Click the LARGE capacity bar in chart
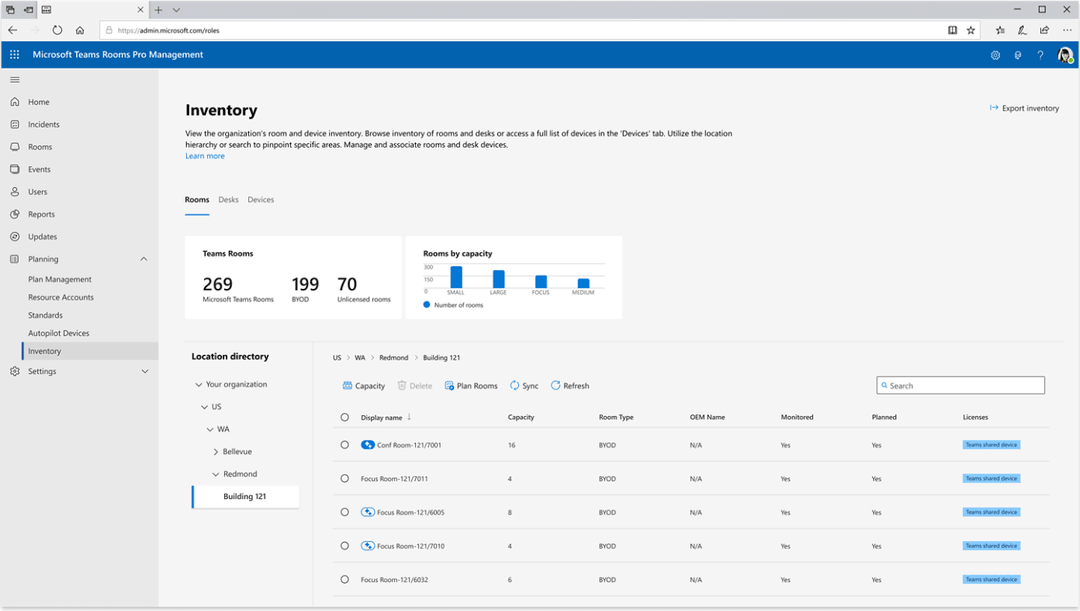The width and height of the screenshot is (1080, 611). click(498, 279)
